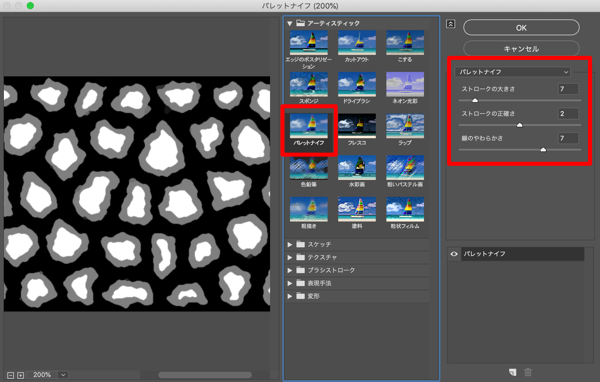Screen dimensions: 600x382
Task: Click the preview horizontal scrollbar
Action: click(205, 375)
